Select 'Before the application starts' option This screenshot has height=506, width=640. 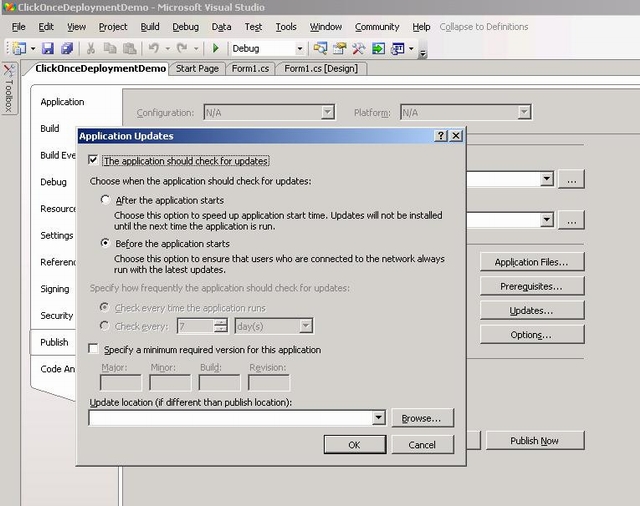[x=105, y=243]
